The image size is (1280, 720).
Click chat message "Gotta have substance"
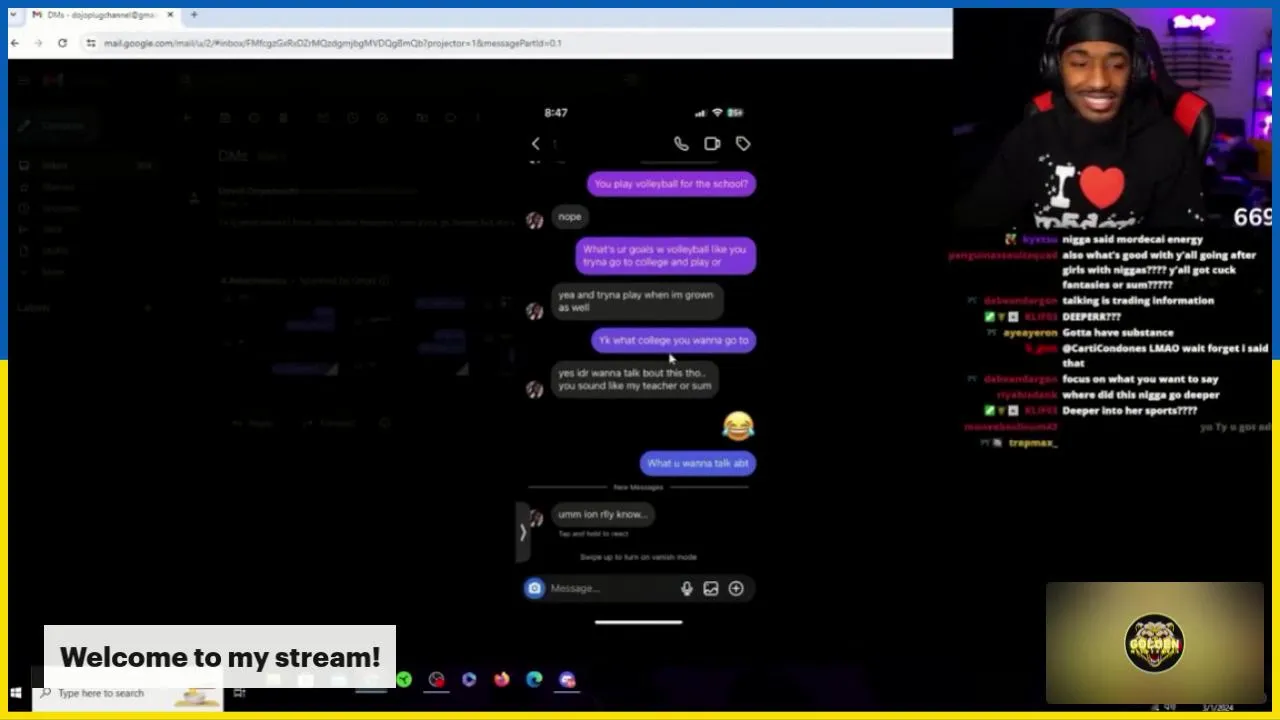pyautogui.click(x=1118, y=333)
